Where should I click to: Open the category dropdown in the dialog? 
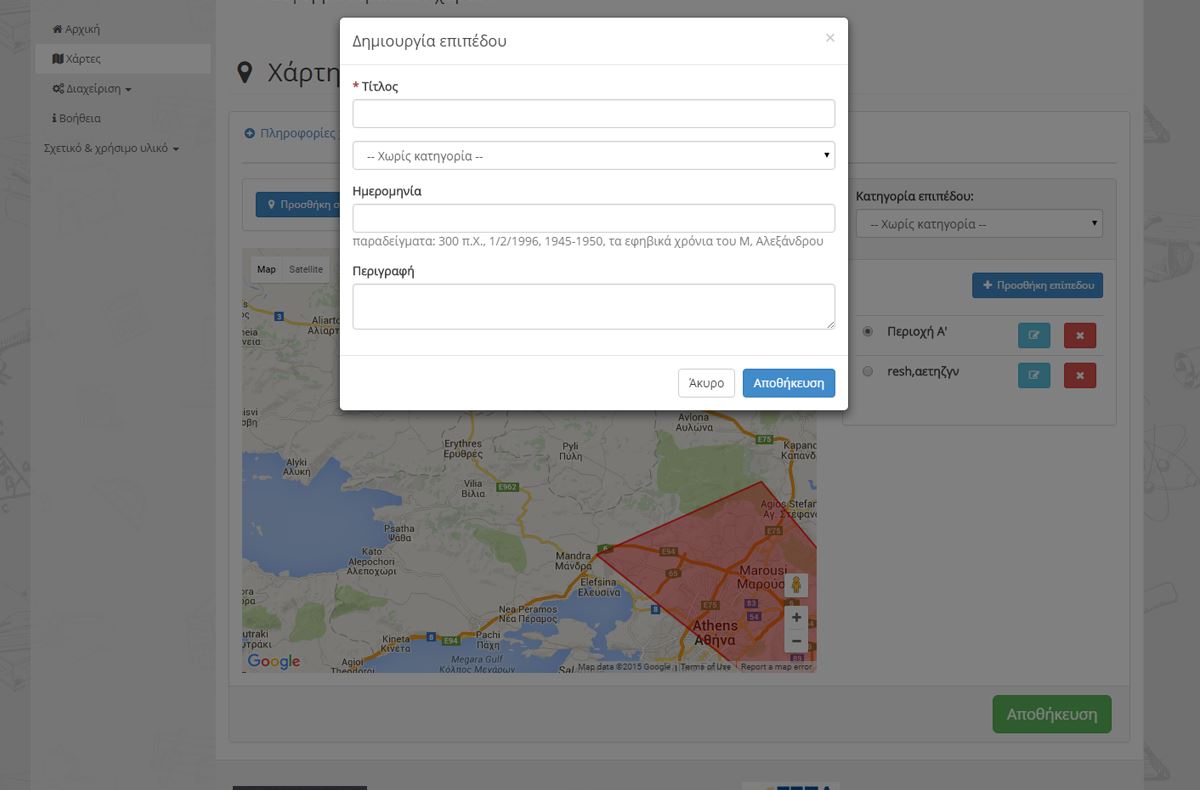pos(593,156)
